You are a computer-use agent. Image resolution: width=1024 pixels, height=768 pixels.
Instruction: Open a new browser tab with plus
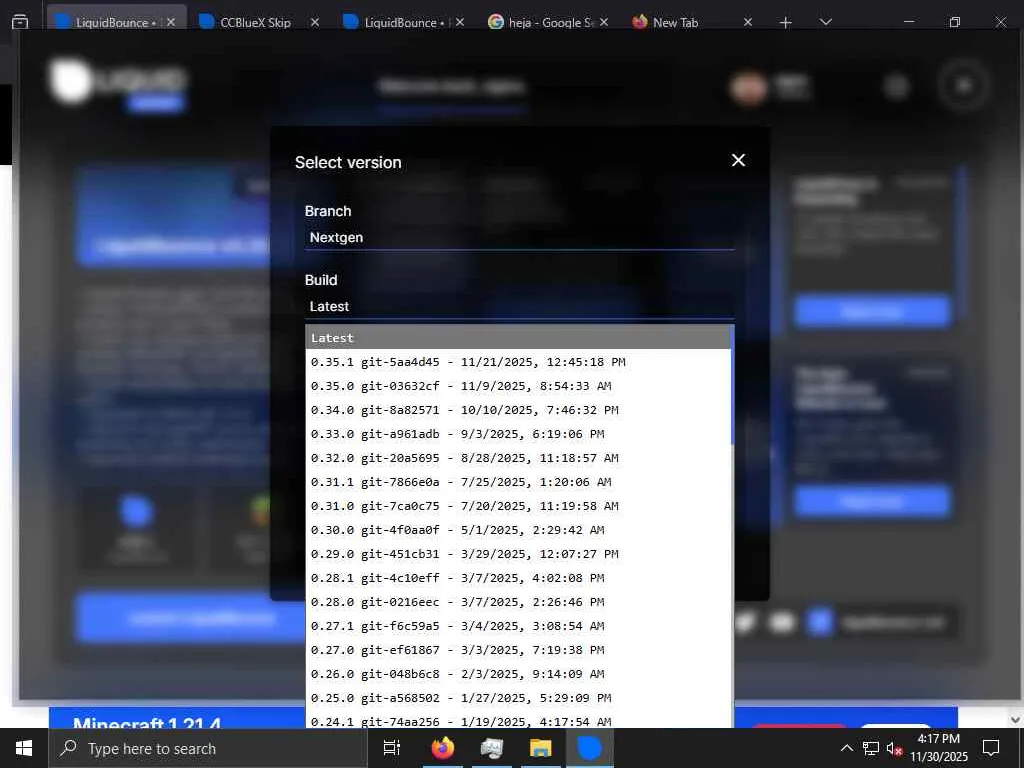pos(786,23)
